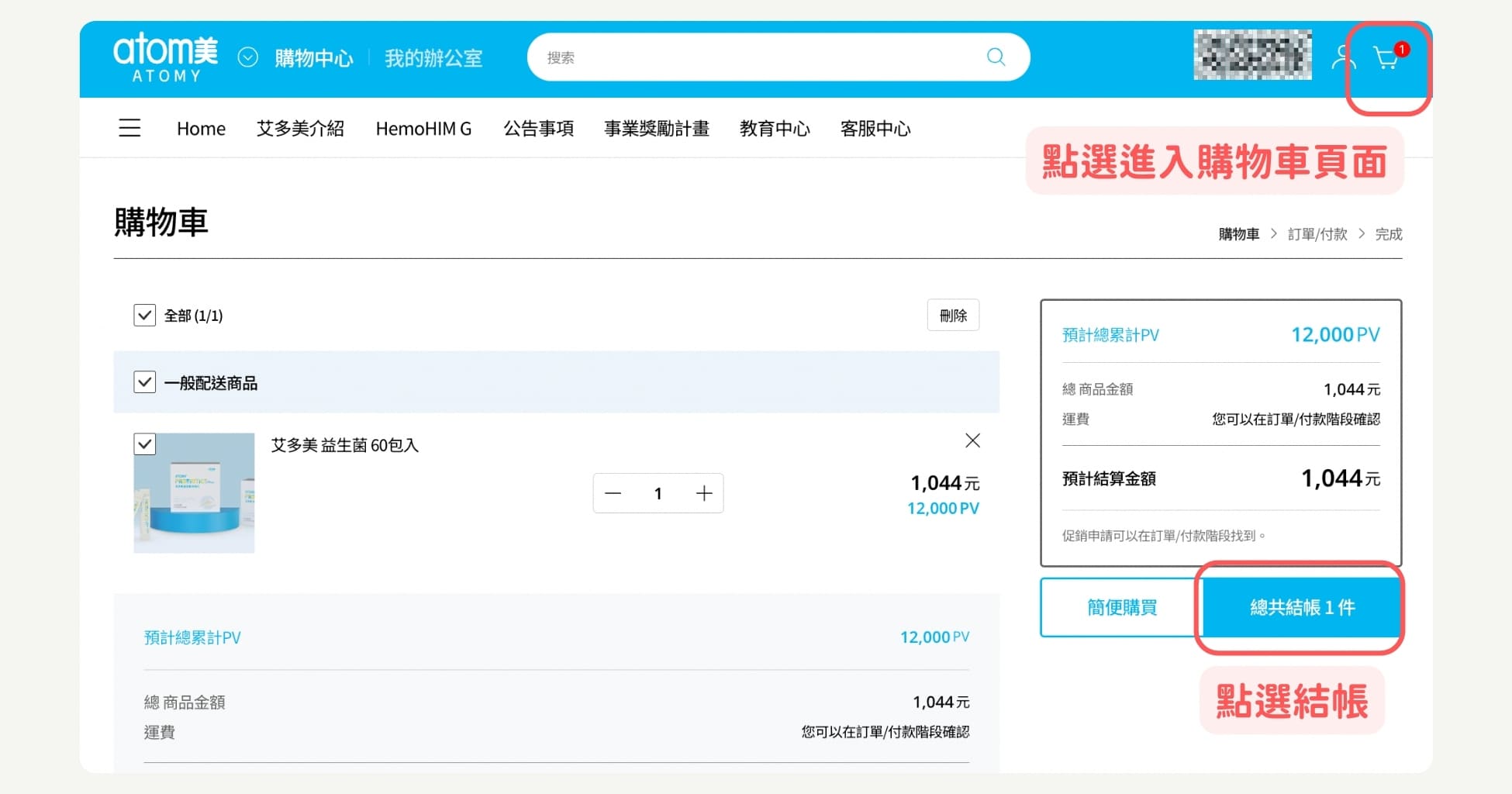This screenshot has height=794, width=1512.
Task: Uncheck the 一般配送商品 checkbox
Action: pyautogui.click(x=145, y=382)
